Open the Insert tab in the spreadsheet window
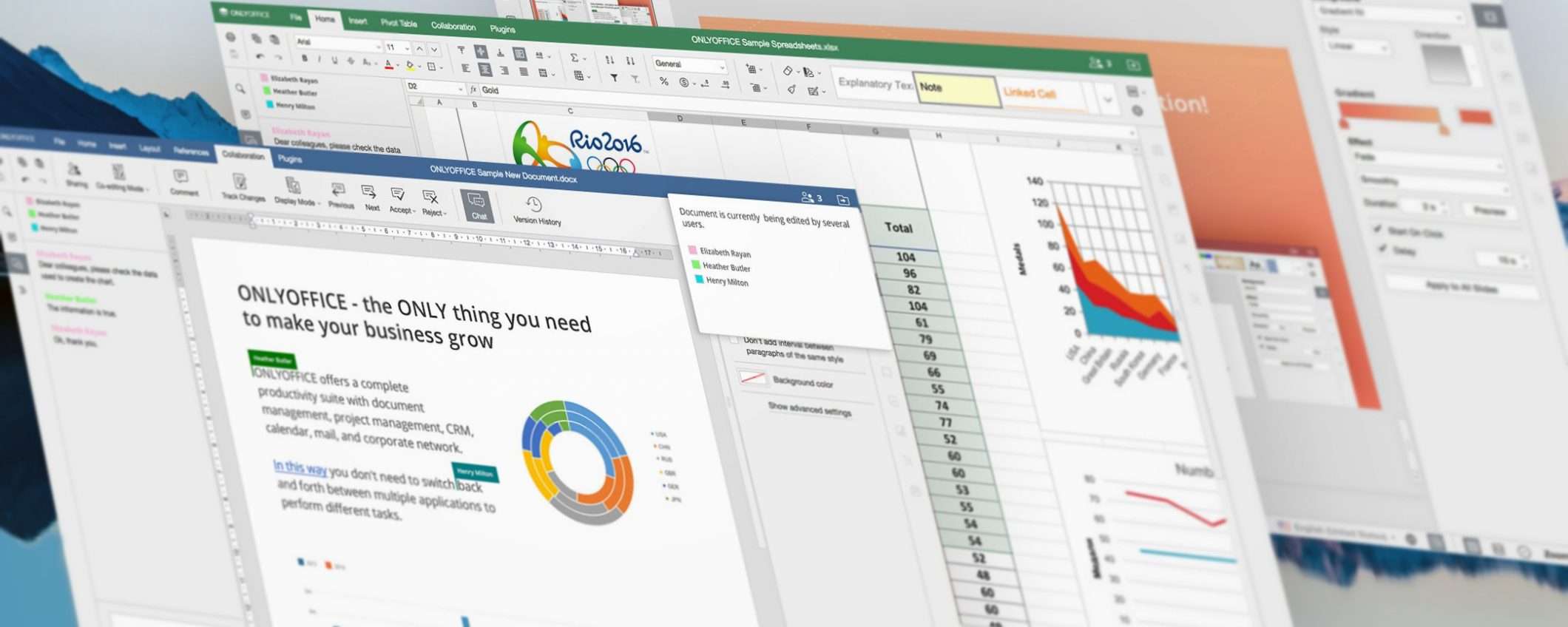Image resolution: width=1568 pixels, height=627 pixels. 358,21
